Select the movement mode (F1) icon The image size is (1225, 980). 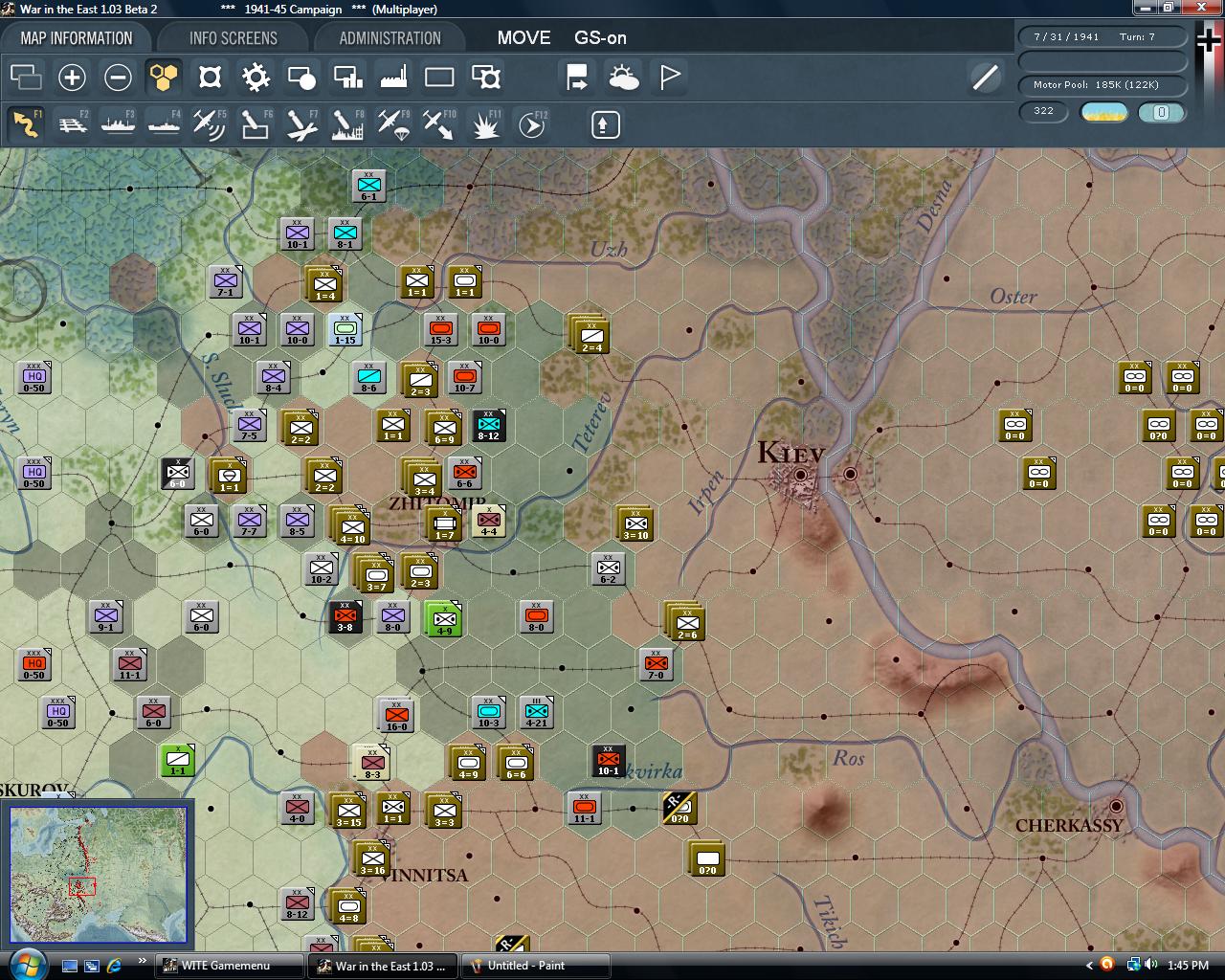click(26, 124)
